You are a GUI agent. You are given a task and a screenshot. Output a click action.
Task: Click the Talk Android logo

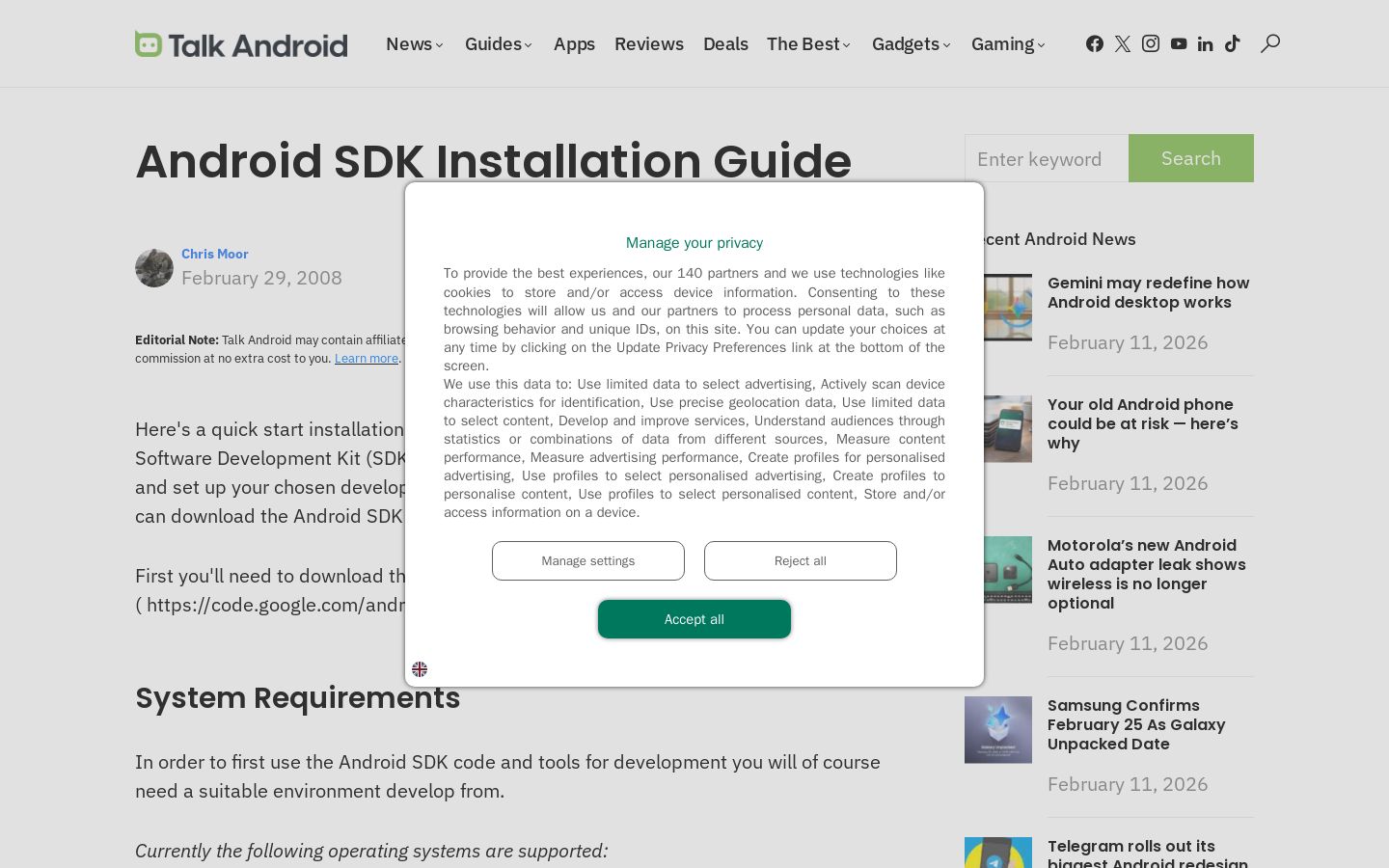(241, 44)
